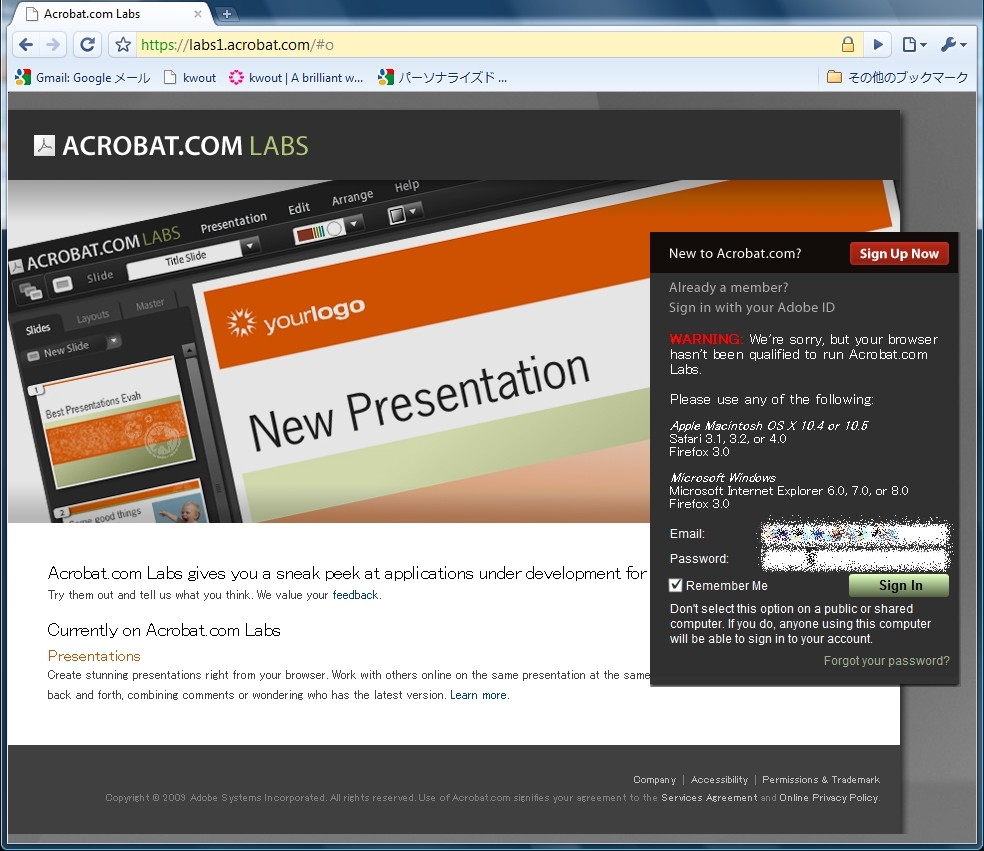
Task: Open the Presentations heading link
Action: tap(94, 656)
